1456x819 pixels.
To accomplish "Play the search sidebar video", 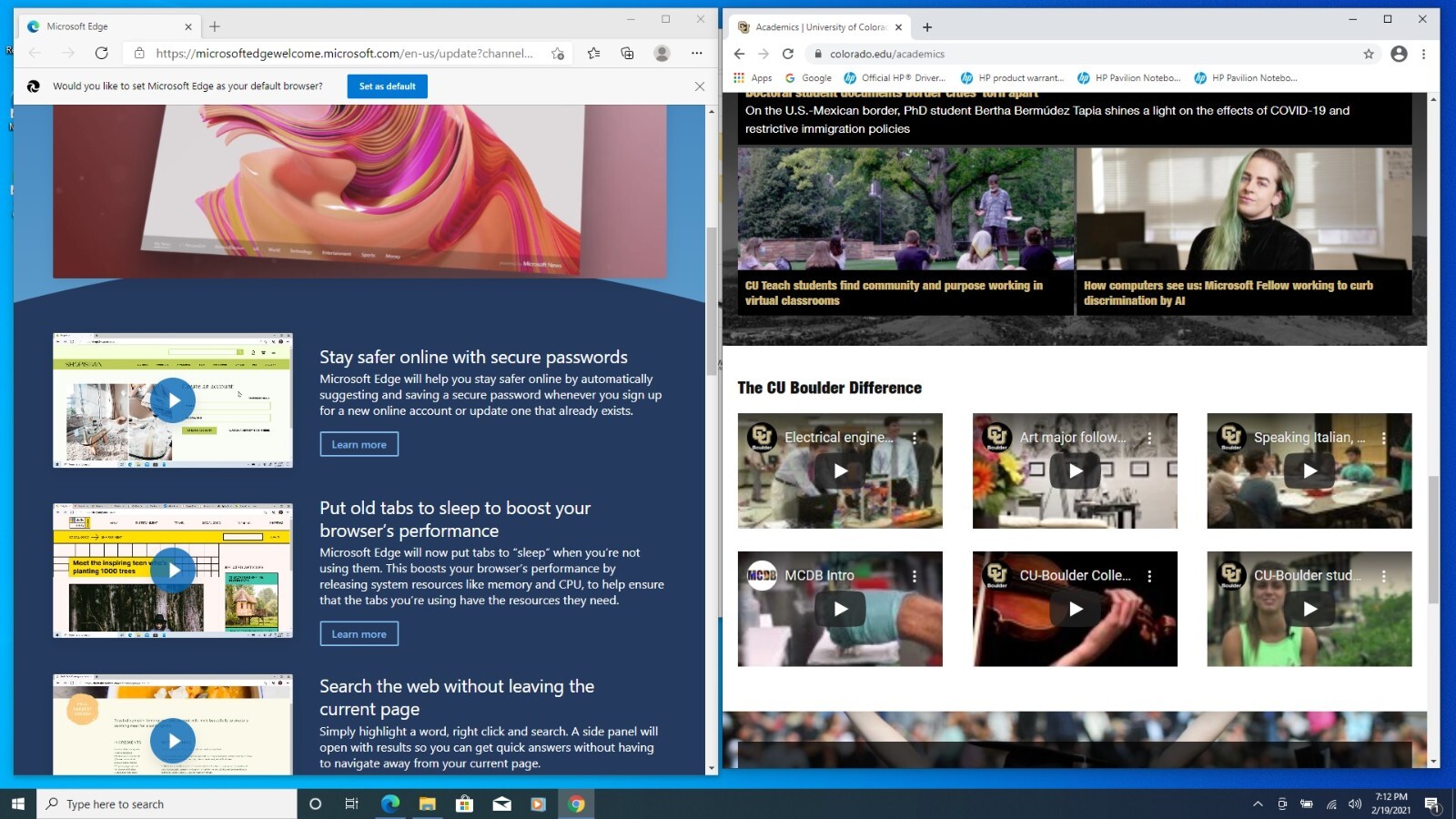I will pyautogui.click(x=173, y=741).
